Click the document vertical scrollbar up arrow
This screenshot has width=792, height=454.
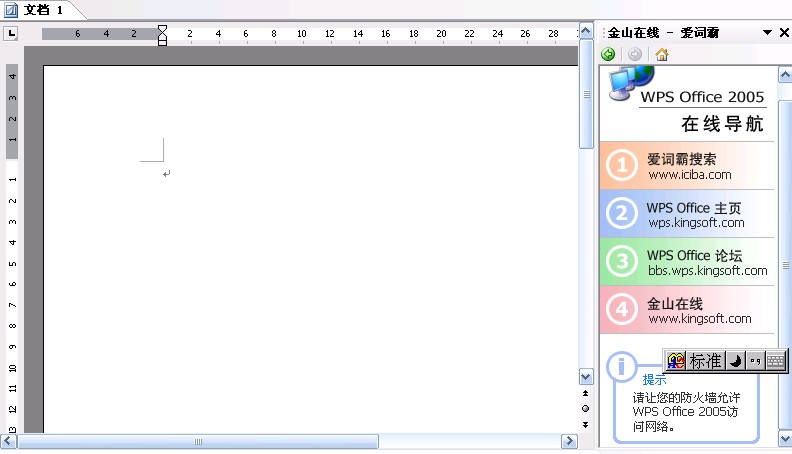point(586,31)
